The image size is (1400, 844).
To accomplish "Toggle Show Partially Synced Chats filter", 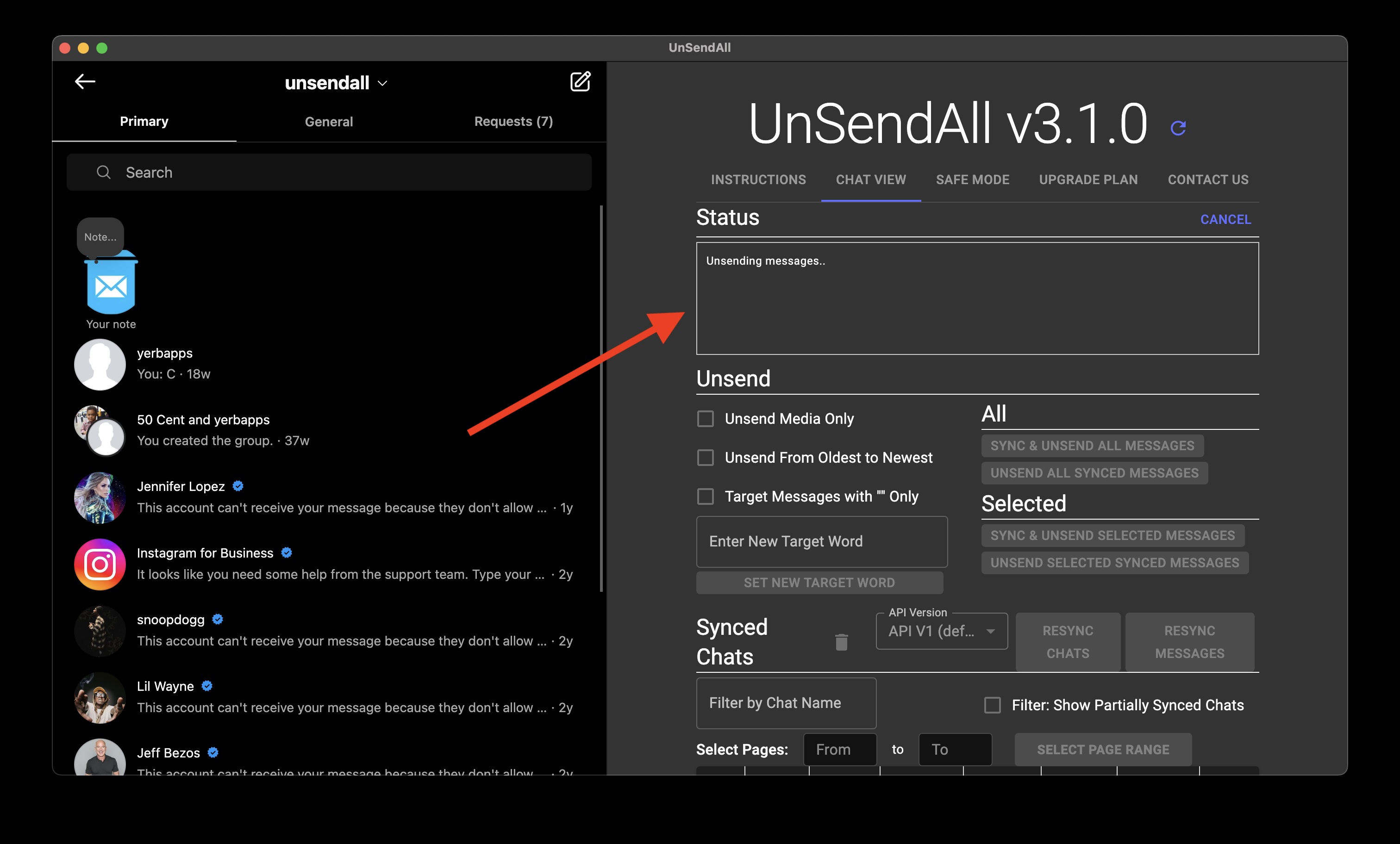I will pos(992,705).
